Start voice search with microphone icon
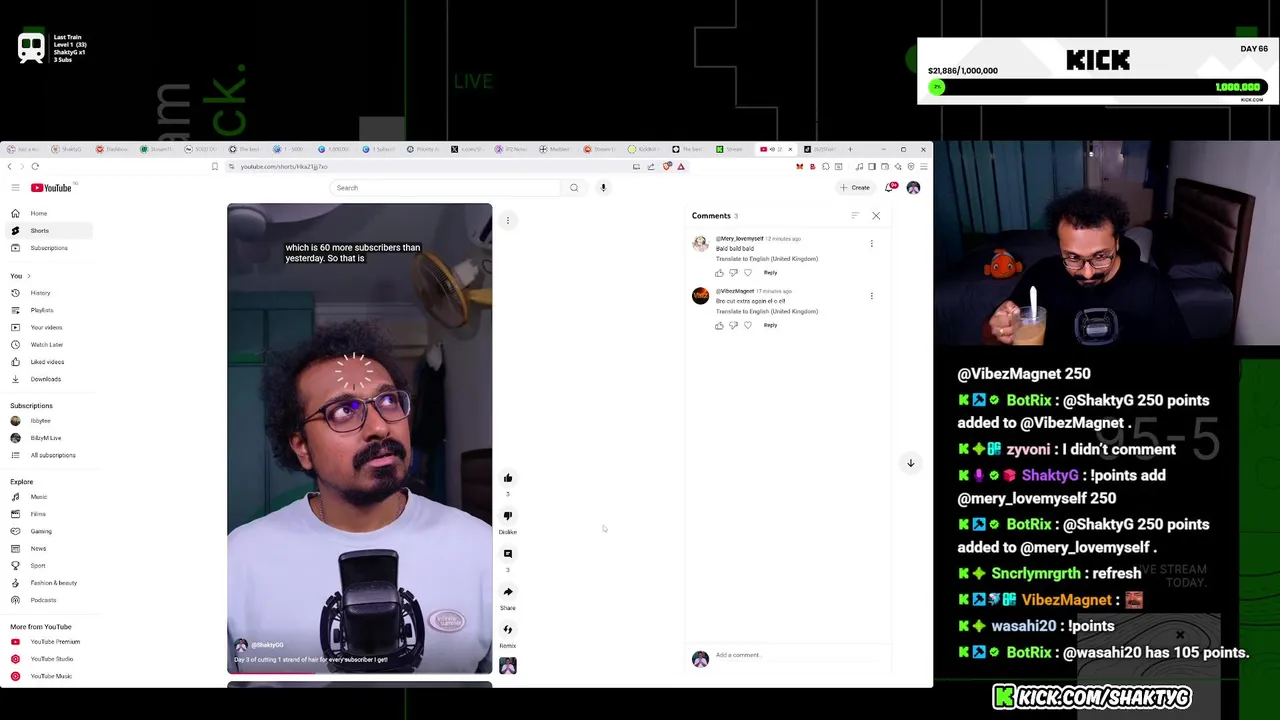 point(603,188)
